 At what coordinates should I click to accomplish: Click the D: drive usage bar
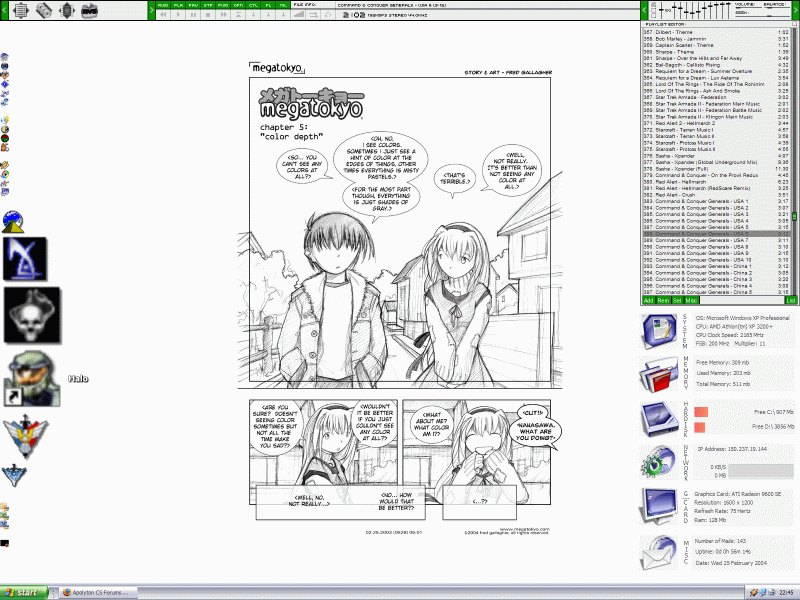tap(699, 428)
